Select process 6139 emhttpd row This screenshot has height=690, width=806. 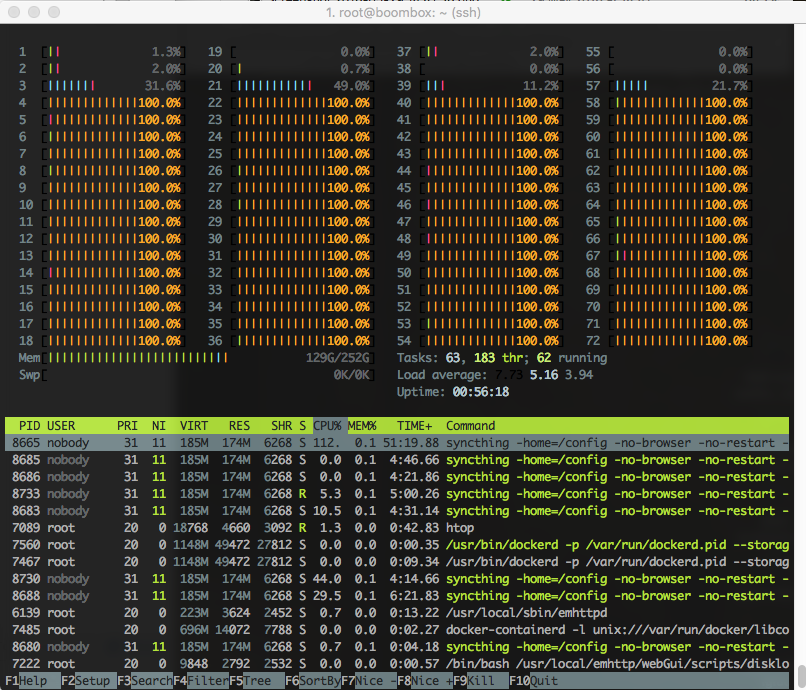[x=397, y=613]
